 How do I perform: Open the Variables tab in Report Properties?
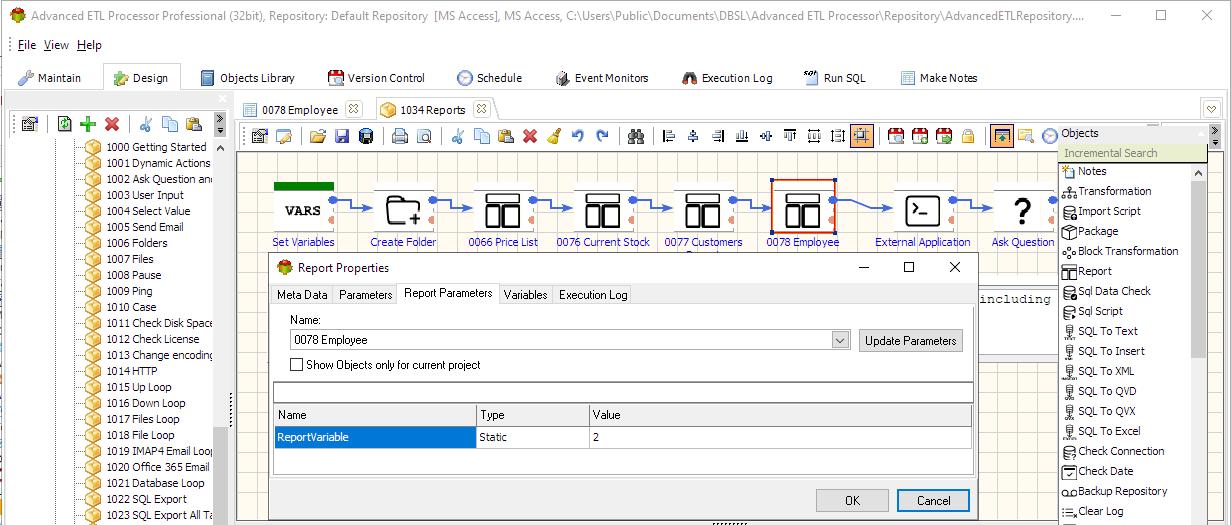pos(525,295)
